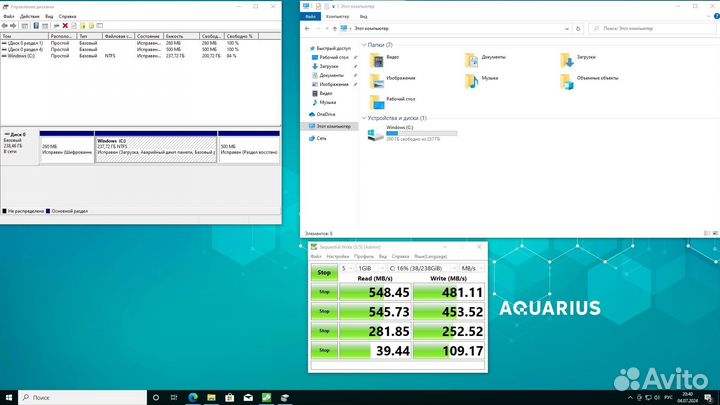Click the Explorer up-one-level arrow
Screen dimensions: 720x405
click(x=334, y=28)
